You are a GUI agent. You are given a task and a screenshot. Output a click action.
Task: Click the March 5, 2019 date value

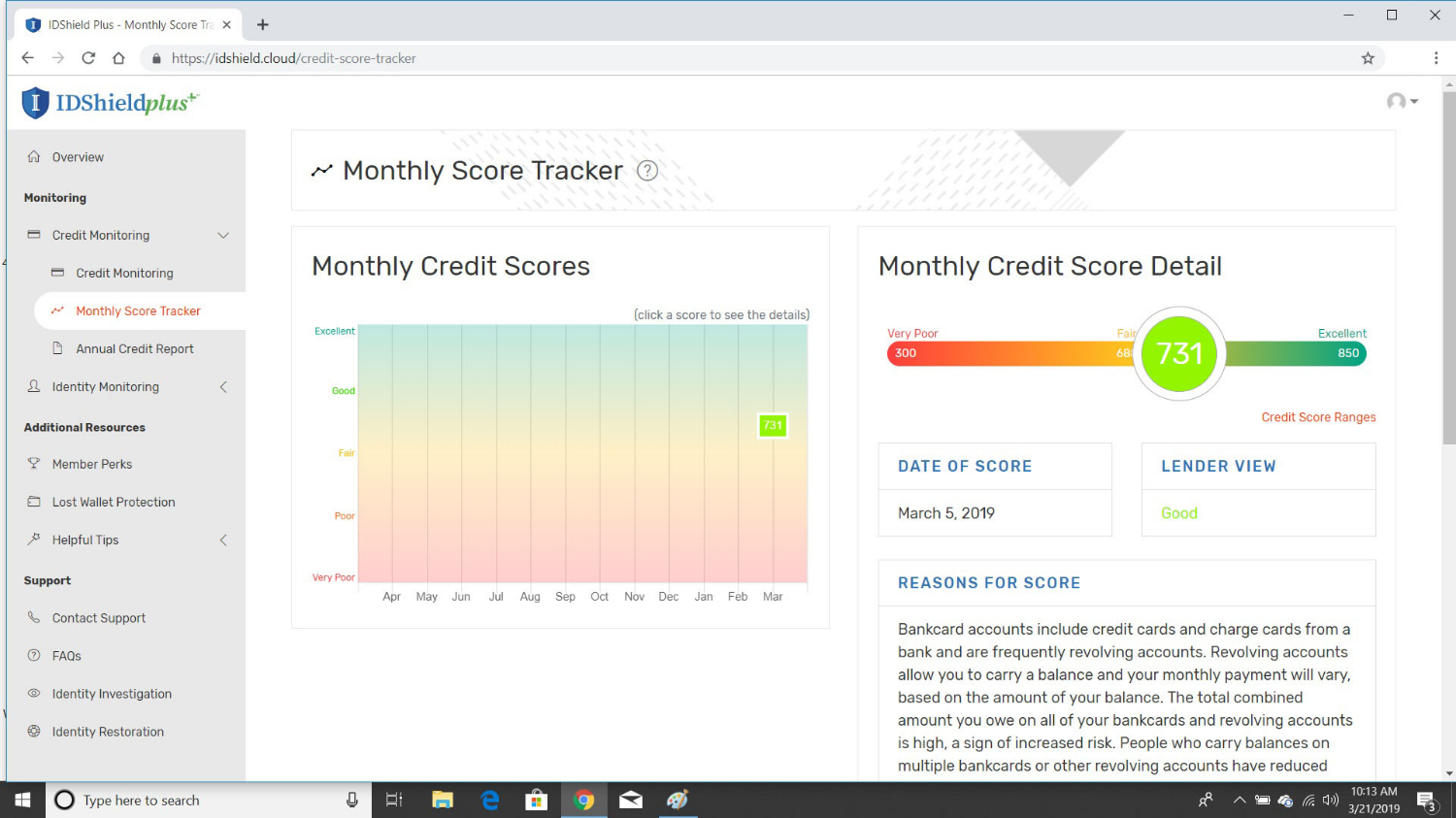point(946,513)
